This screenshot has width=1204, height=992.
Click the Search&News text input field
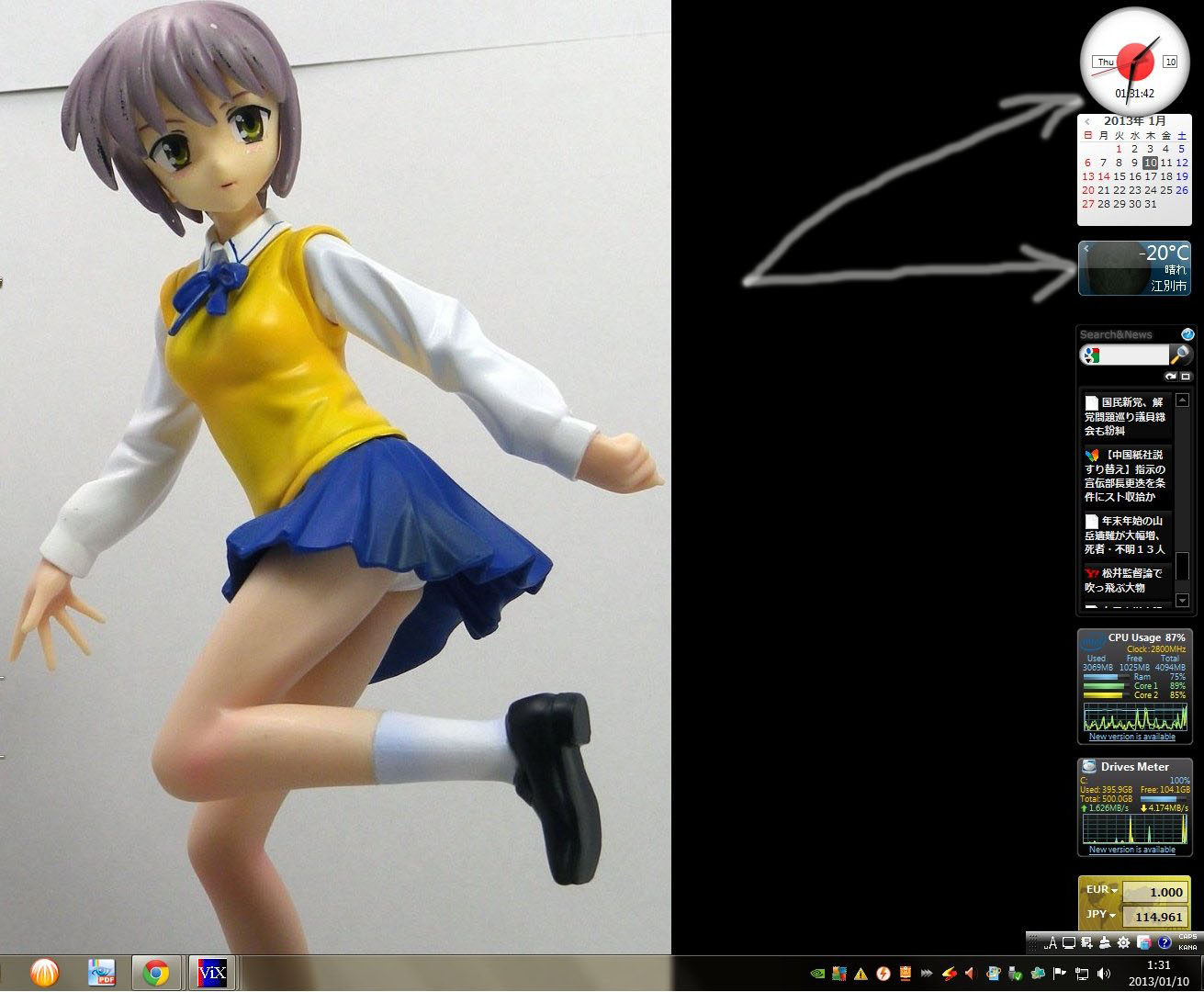click(1134, 355)
